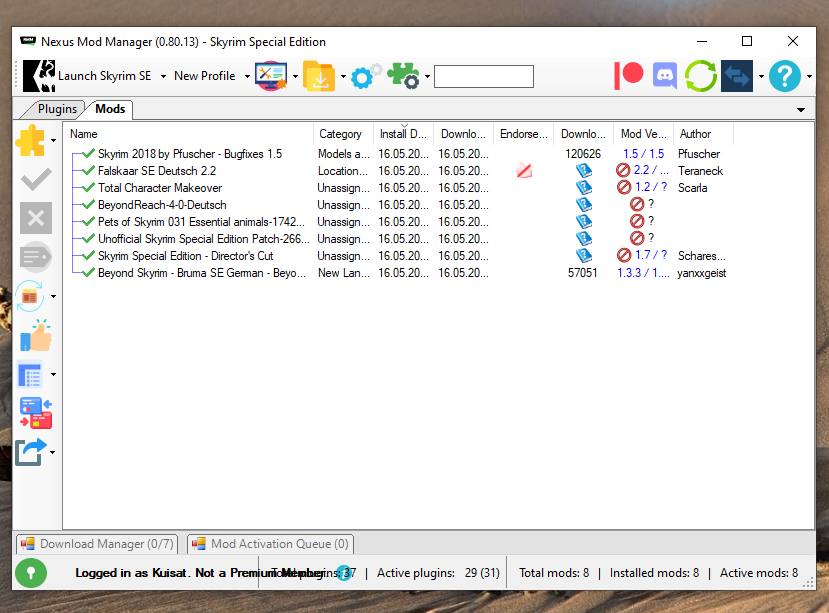
Task: Click the blue help question mark icon
Action: [785, 76]
